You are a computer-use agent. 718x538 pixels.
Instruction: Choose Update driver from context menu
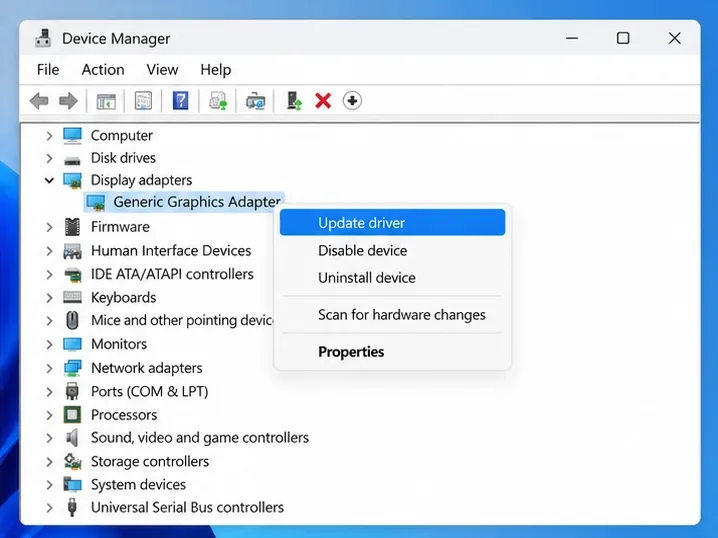(x=392, y=223)
